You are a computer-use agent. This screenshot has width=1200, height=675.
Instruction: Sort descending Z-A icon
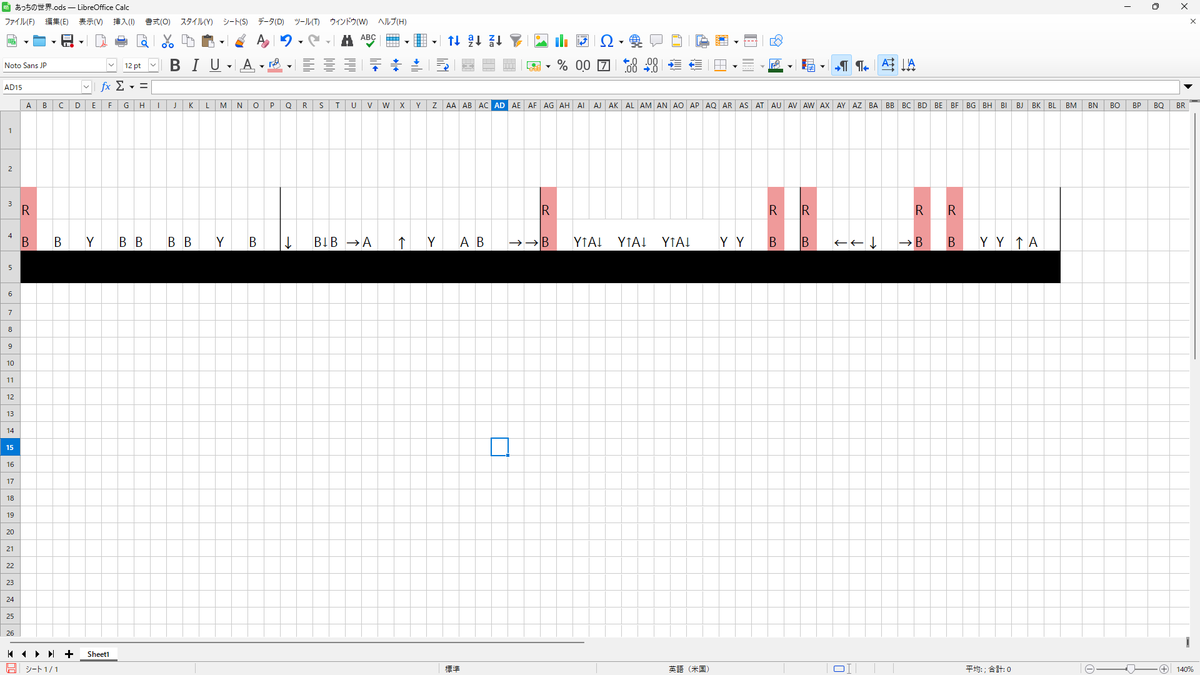click(495, 41)
